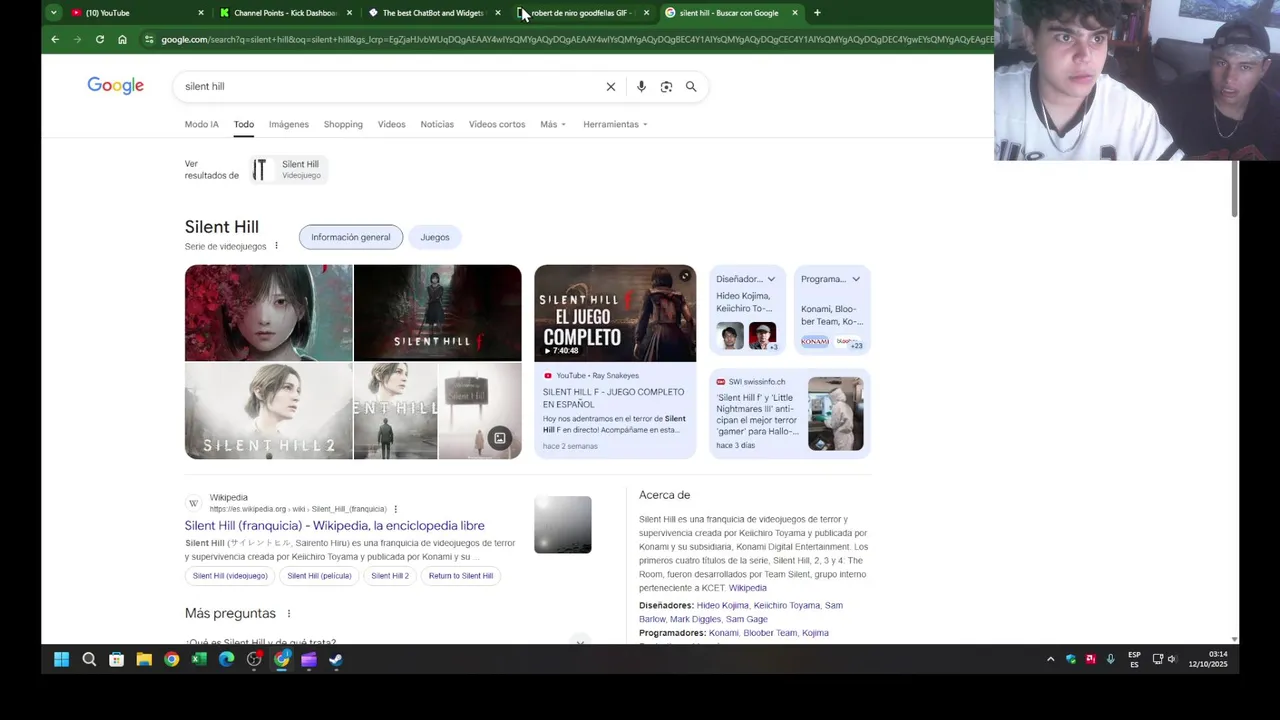
Task: Open a new tab with plus button
Action: coord(817,13)
